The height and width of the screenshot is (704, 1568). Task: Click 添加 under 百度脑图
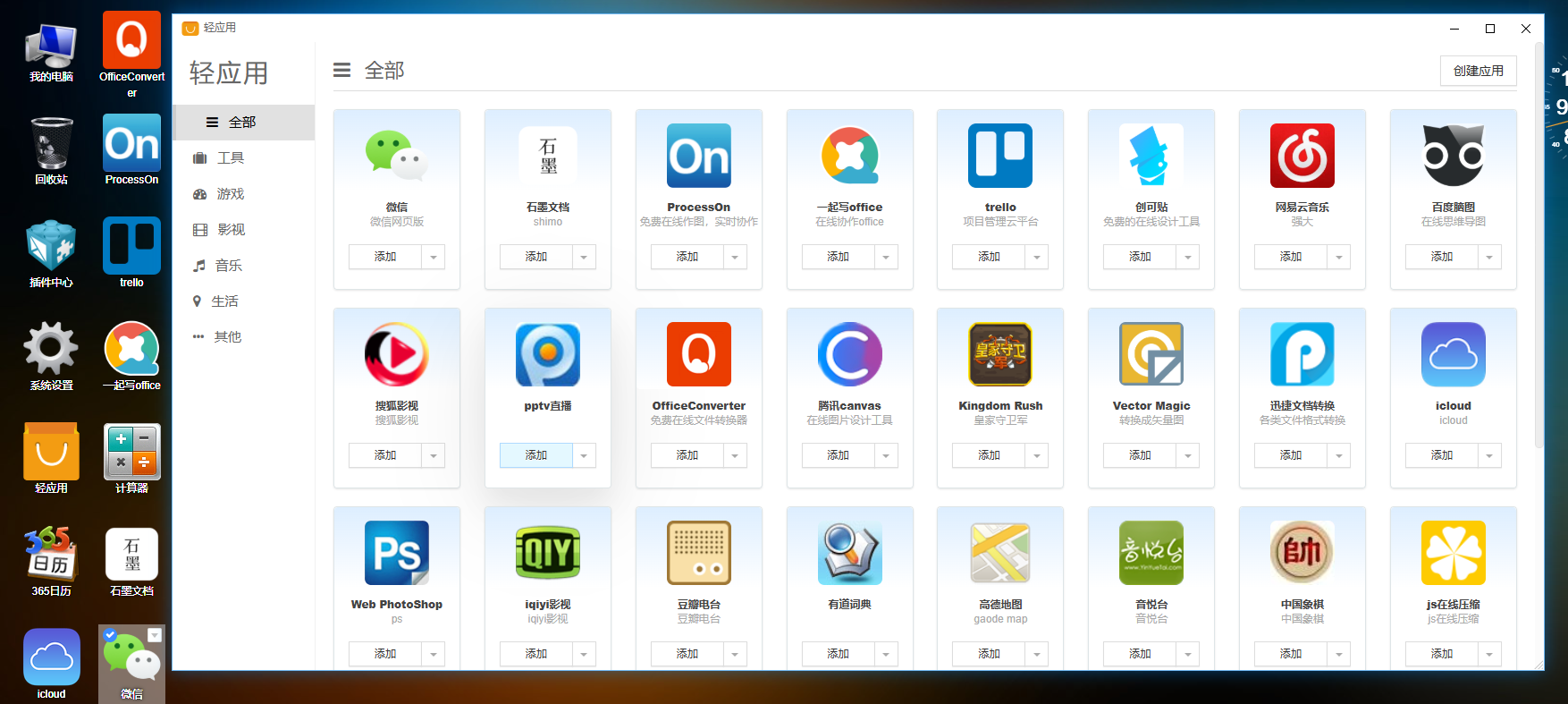tap(1442, 257)
